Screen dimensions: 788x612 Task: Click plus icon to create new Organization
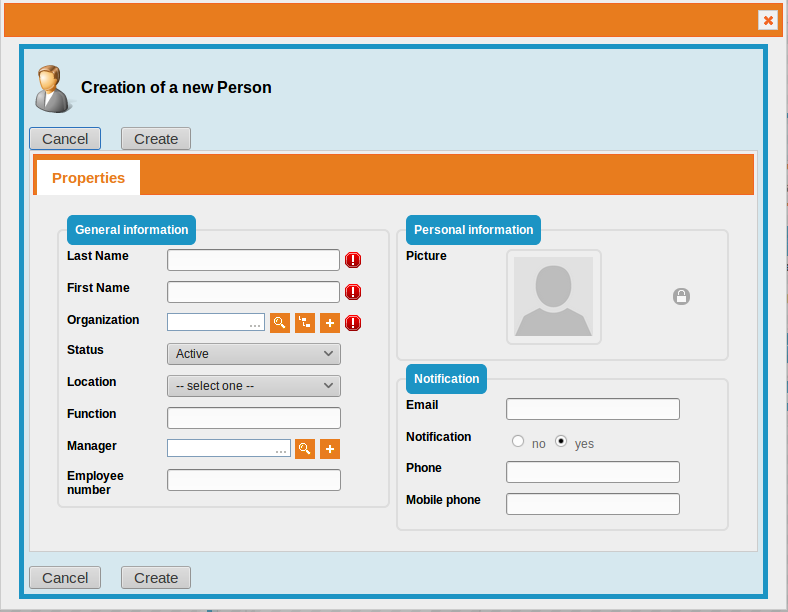coord(330,323)
